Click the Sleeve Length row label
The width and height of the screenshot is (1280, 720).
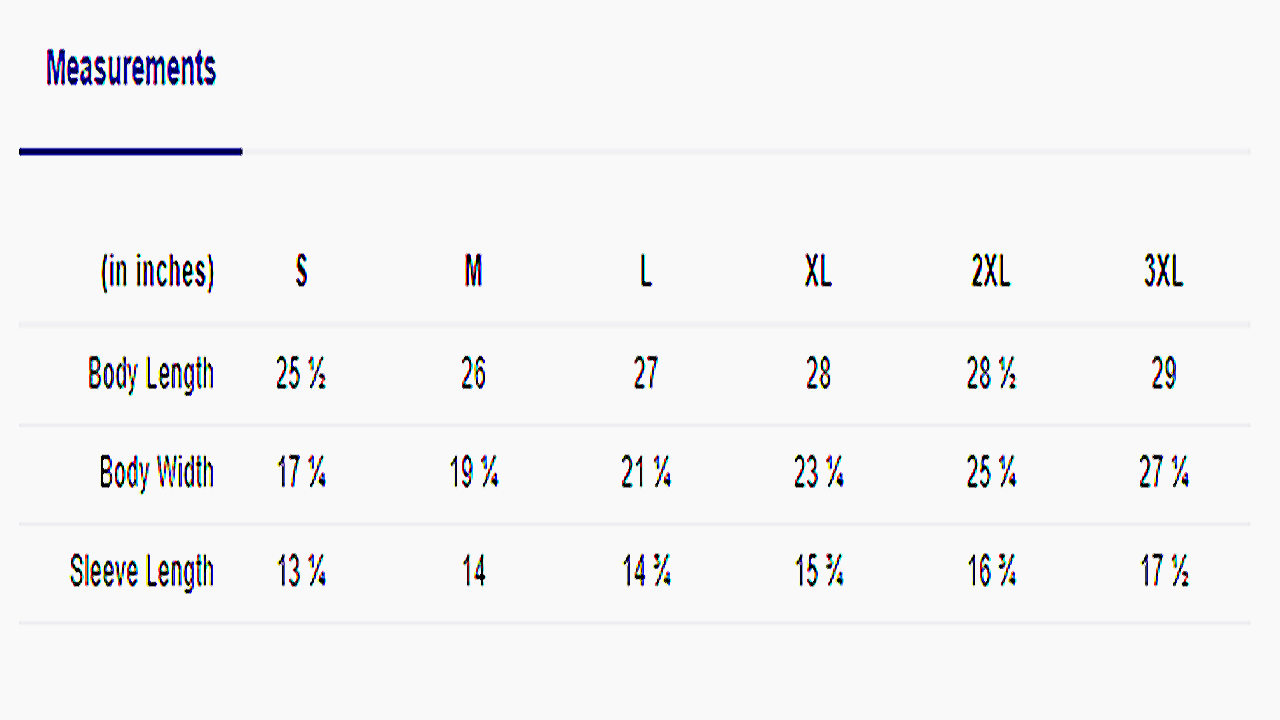click(142, 573)
